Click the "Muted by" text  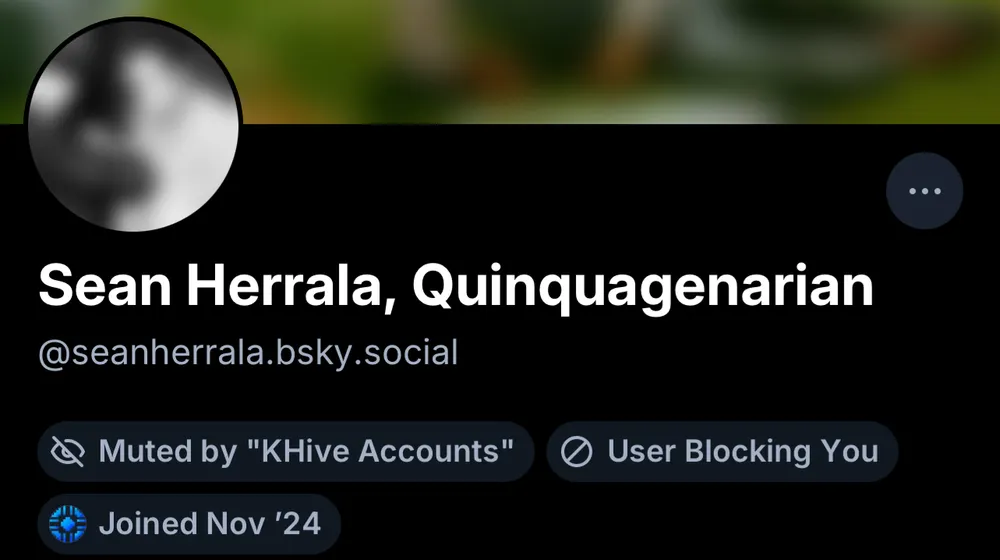[168, 452]
